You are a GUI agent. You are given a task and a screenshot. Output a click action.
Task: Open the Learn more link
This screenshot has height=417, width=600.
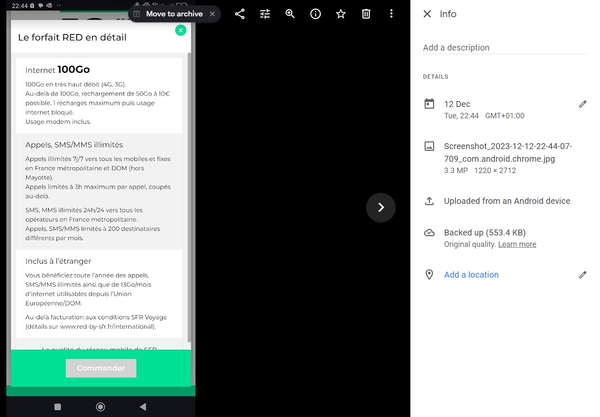(x=517, y=244)
